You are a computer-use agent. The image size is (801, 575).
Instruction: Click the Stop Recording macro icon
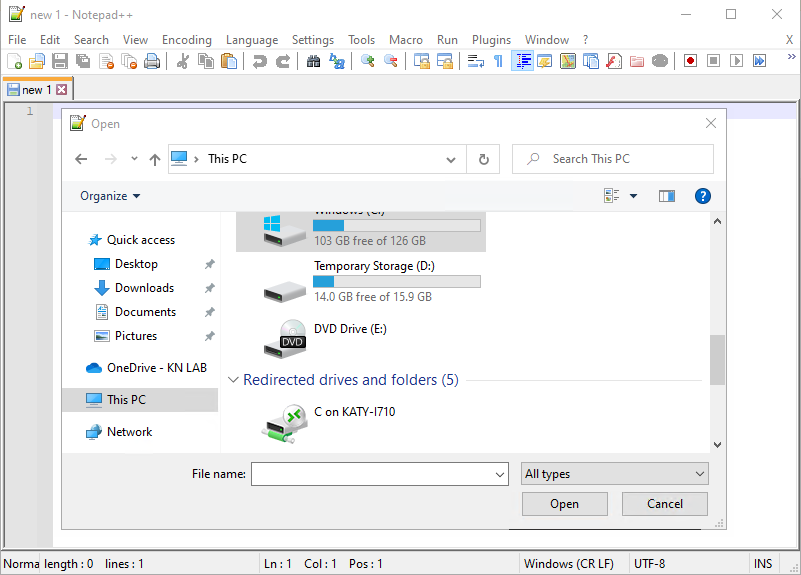pos(713,61)
